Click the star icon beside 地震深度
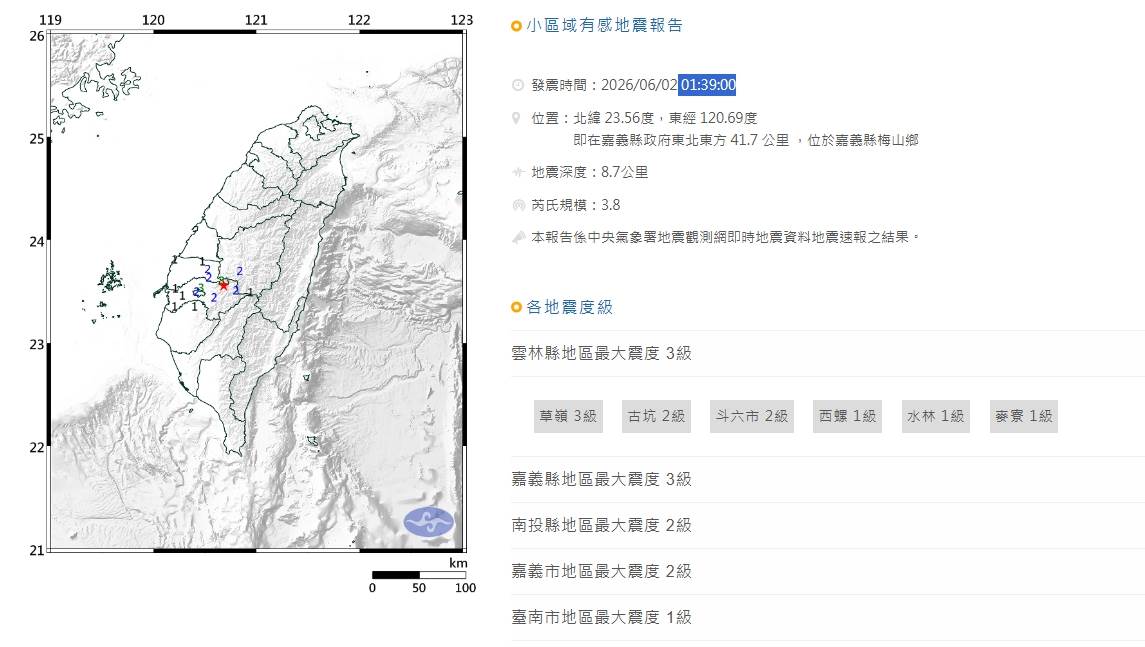Image resolution: width=1145 pixels, height=647 pixels. click(518, 172)
